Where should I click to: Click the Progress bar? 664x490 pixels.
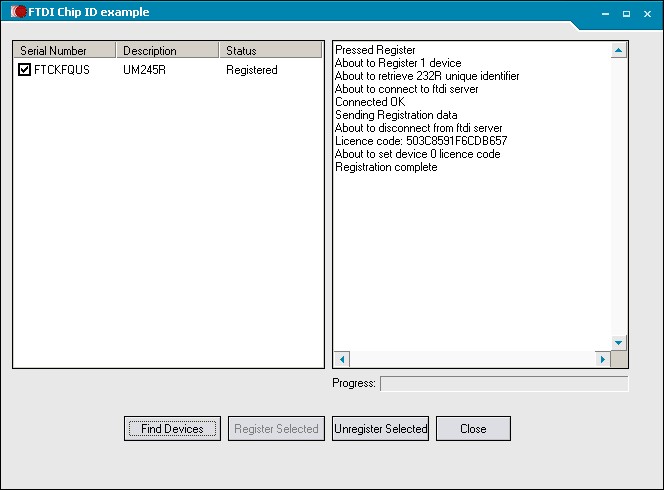point(504,383)
